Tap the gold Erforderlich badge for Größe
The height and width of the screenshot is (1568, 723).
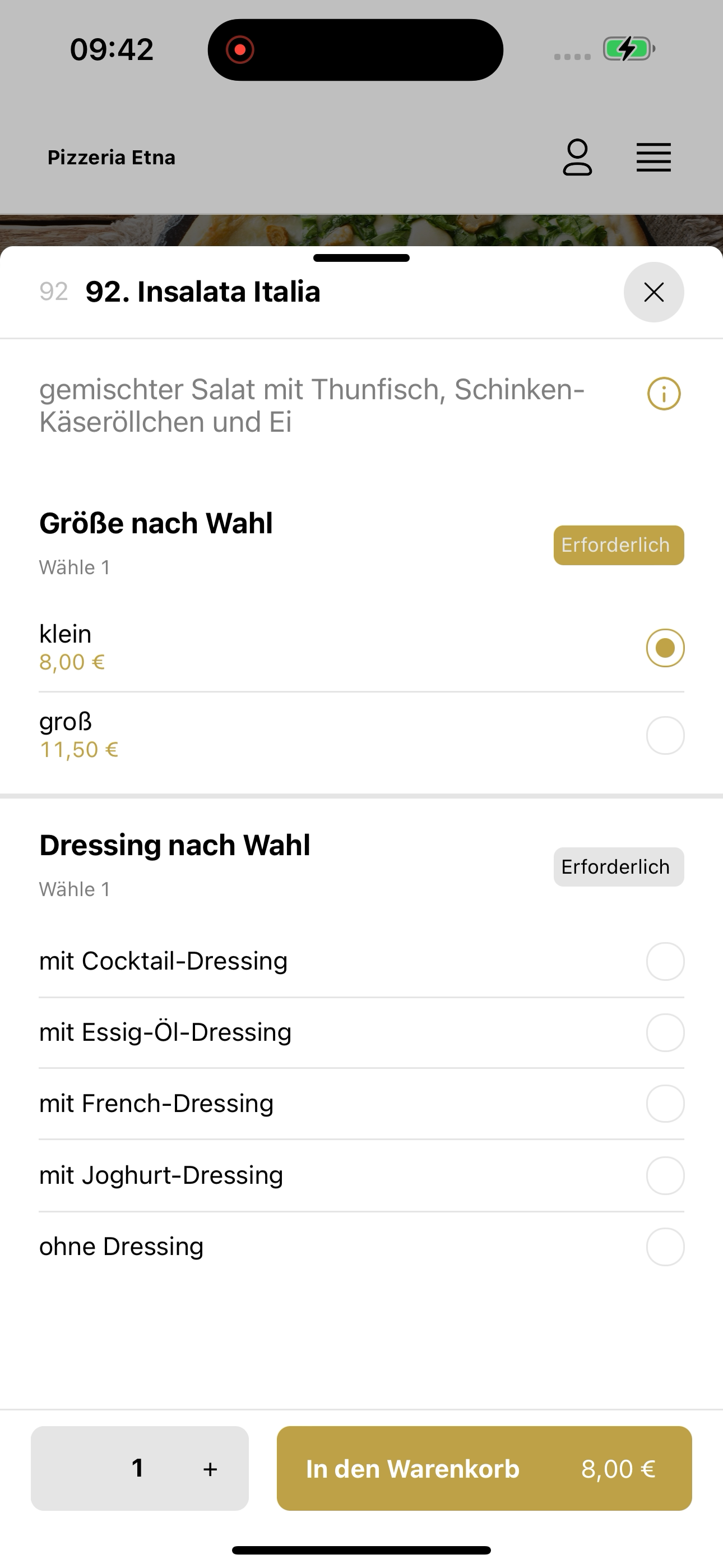(618, 546)
